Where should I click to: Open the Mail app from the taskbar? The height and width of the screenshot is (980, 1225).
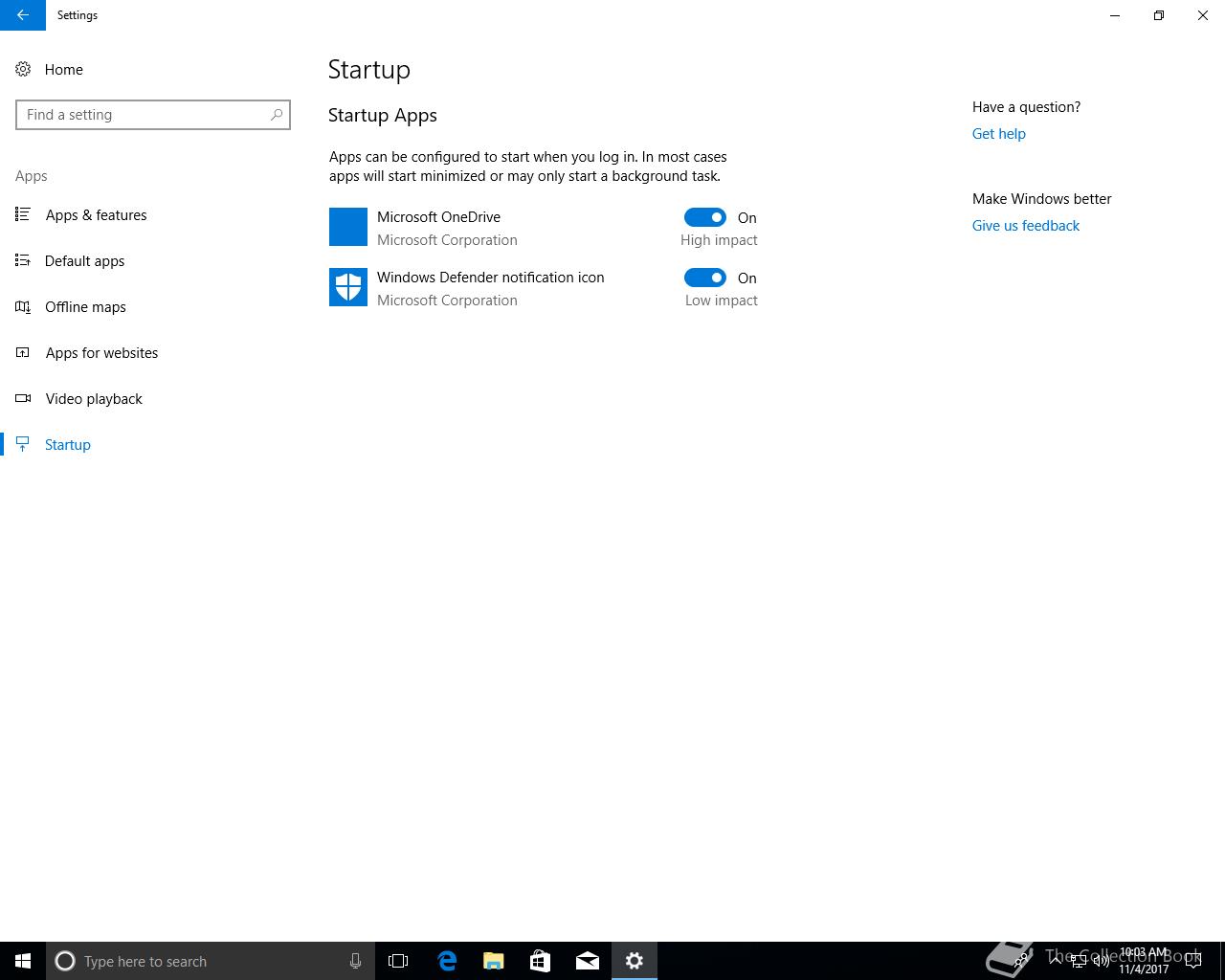(x=588, y=961)
